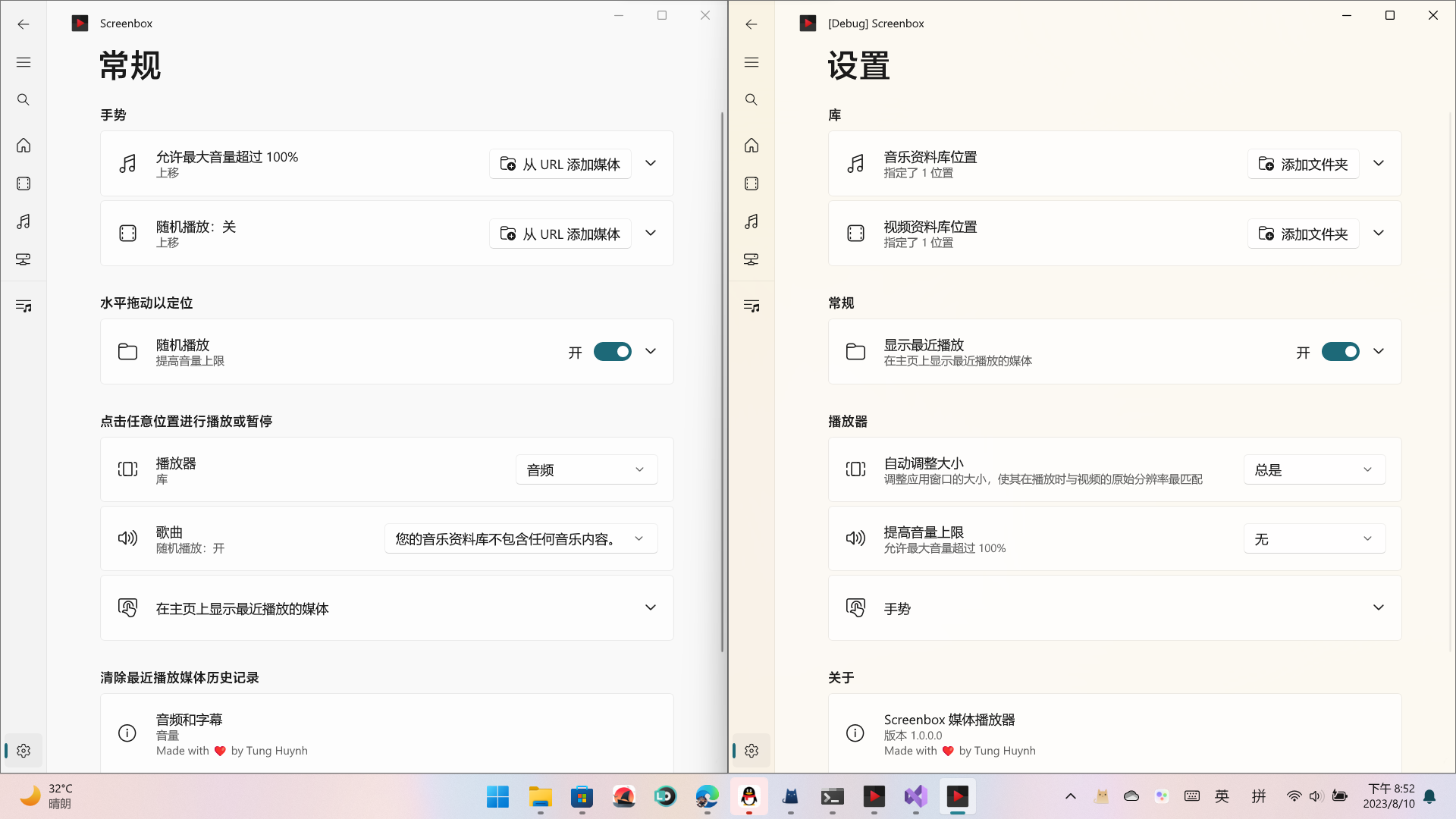Open Videos page in Debug Screenbox sidebar
The height and width of the screenshot is (819, 1456).
tap(752, 184)
